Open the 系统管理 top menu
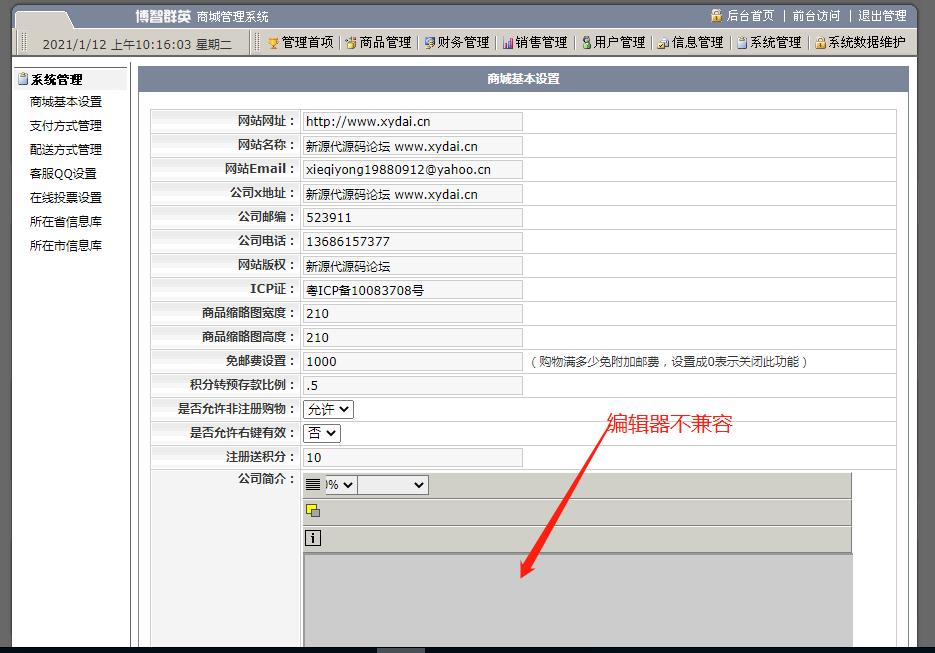 [x=775, y=43]
